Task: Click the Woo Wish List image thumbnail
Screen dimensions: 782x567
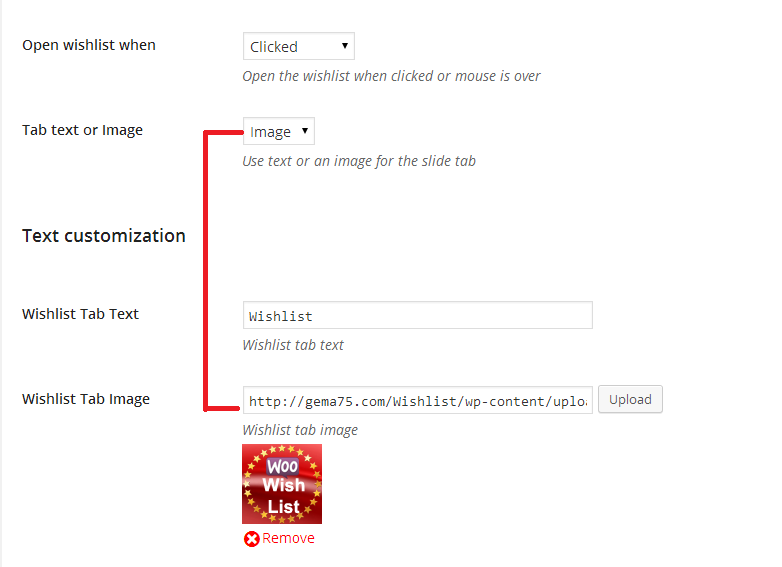Action: coord(282,484)
